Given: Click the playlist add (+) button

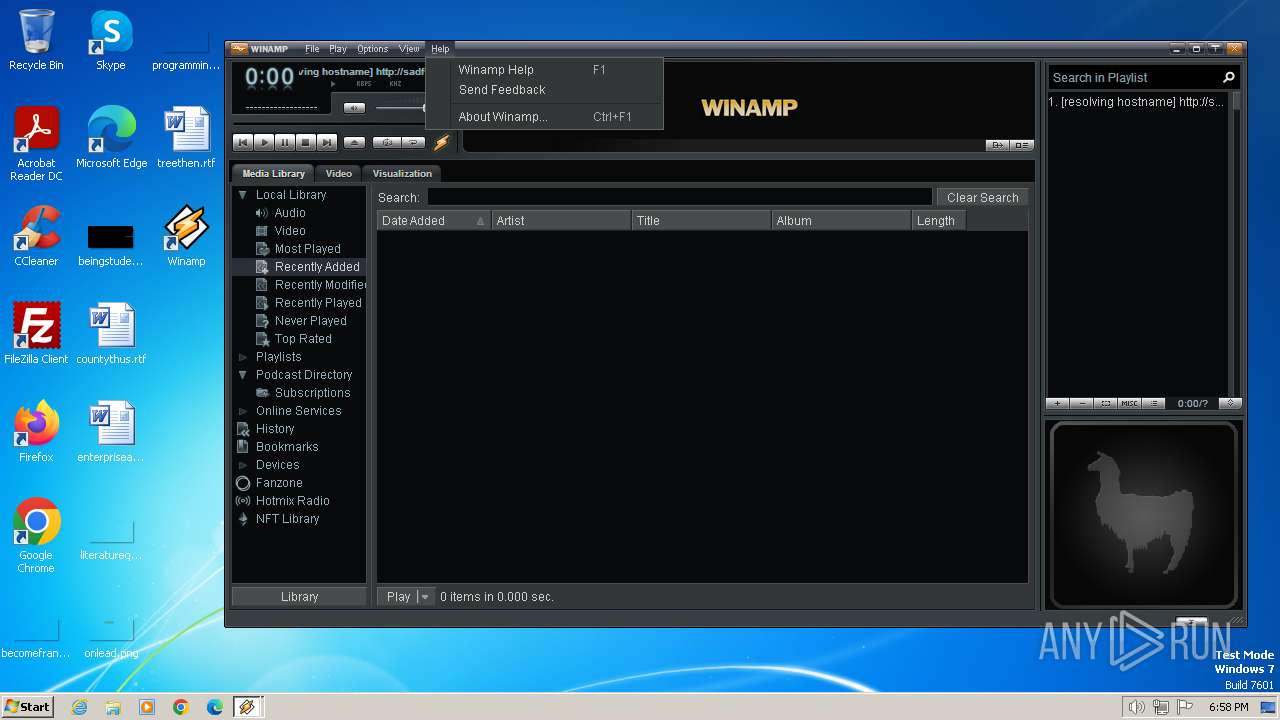Looking at the screenshot, I should tap(1058, 404).
